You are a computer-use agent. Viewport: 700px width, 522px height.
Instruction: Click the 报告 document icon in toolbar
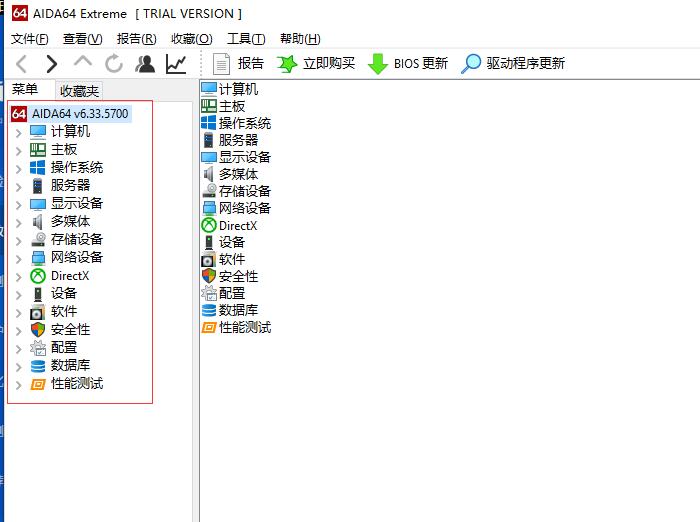221,64
